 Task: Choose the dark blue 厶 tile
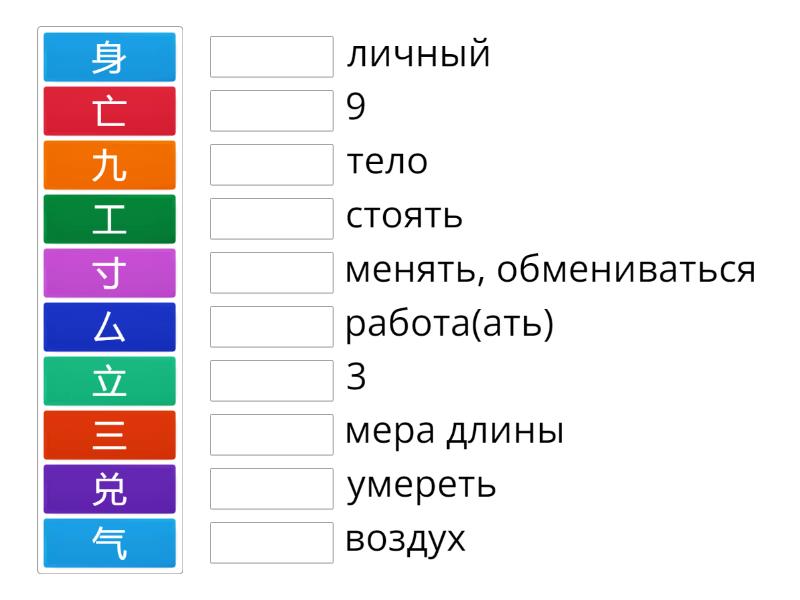pos(110,327)
